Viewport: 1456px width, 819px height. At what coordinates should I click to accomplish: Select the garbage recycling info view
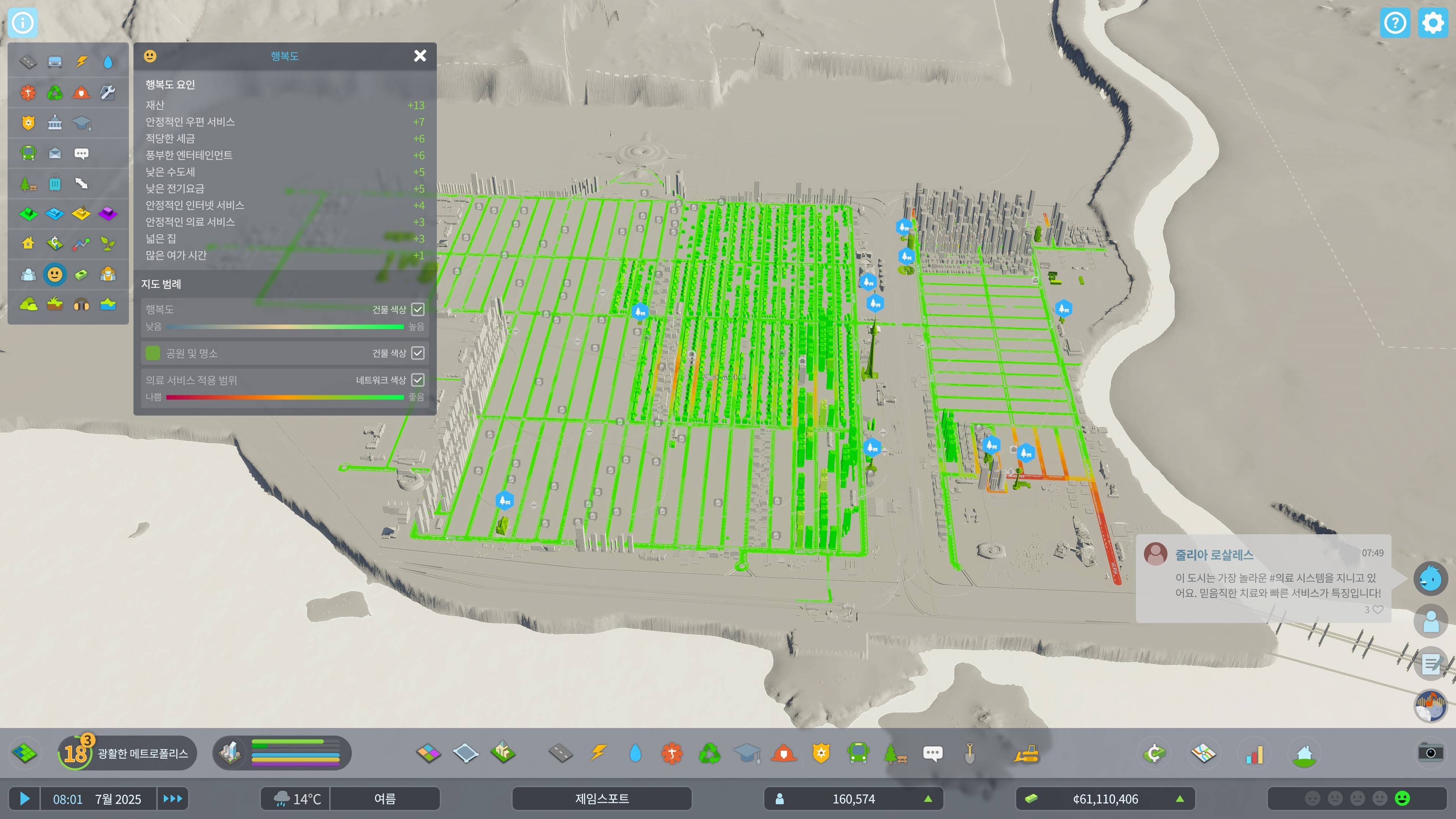55,92
